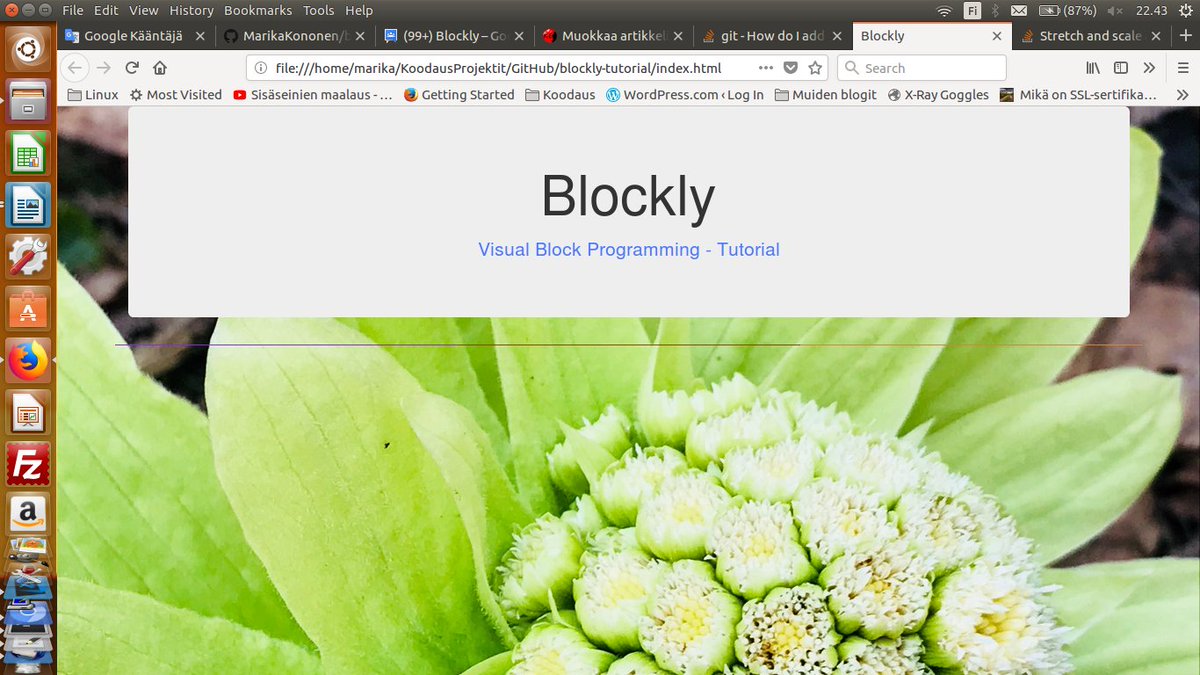Open the Edit menu
Image resolution: width=1200 pixels, height=675 pixels.
click(x=106, y=10)
